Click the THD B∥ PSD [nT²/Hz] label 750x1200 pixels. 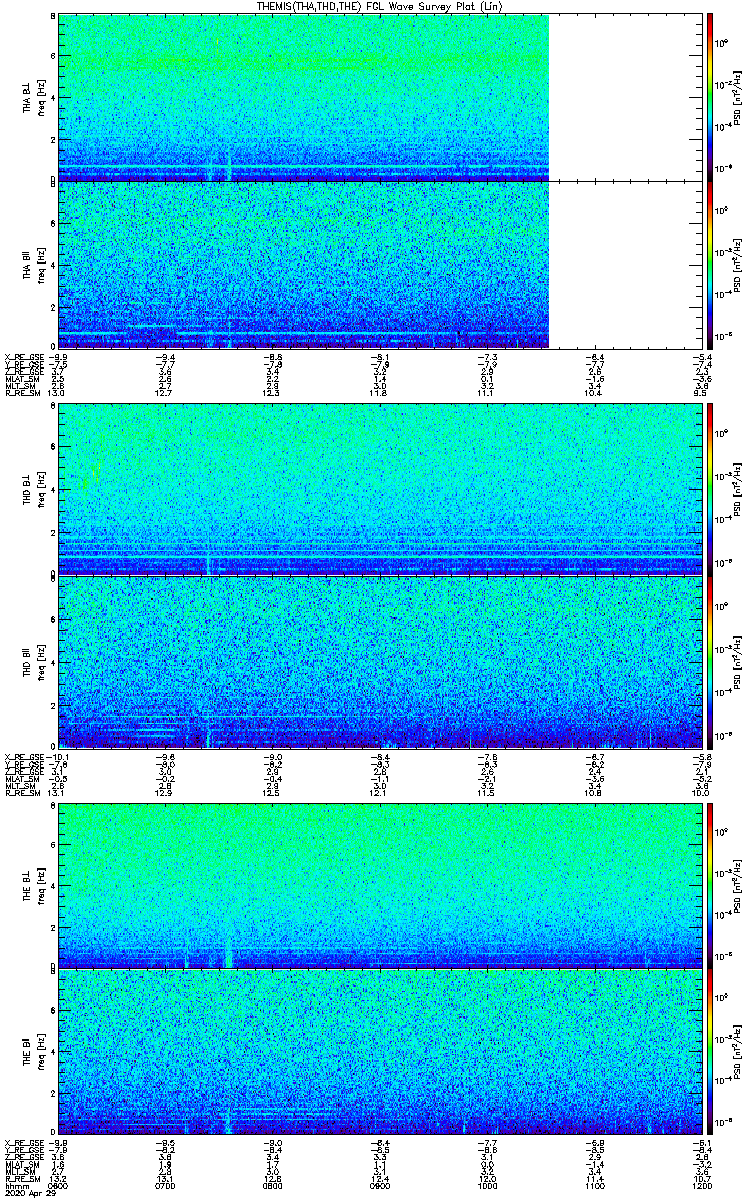click(x=737, y=661)
